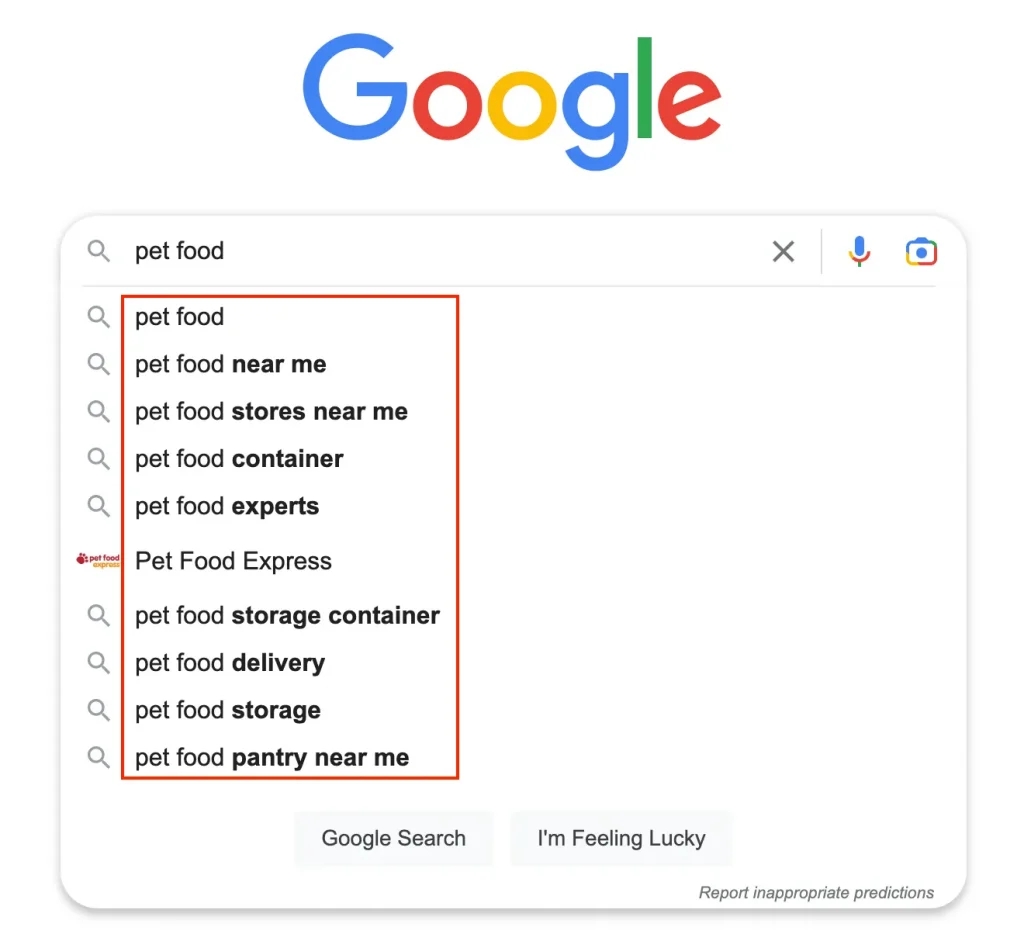Select 'pet food stores near me' suggestion
The width and height of the screenshot is (1024, 934).
pyautogui.click(x=271, y=411)
